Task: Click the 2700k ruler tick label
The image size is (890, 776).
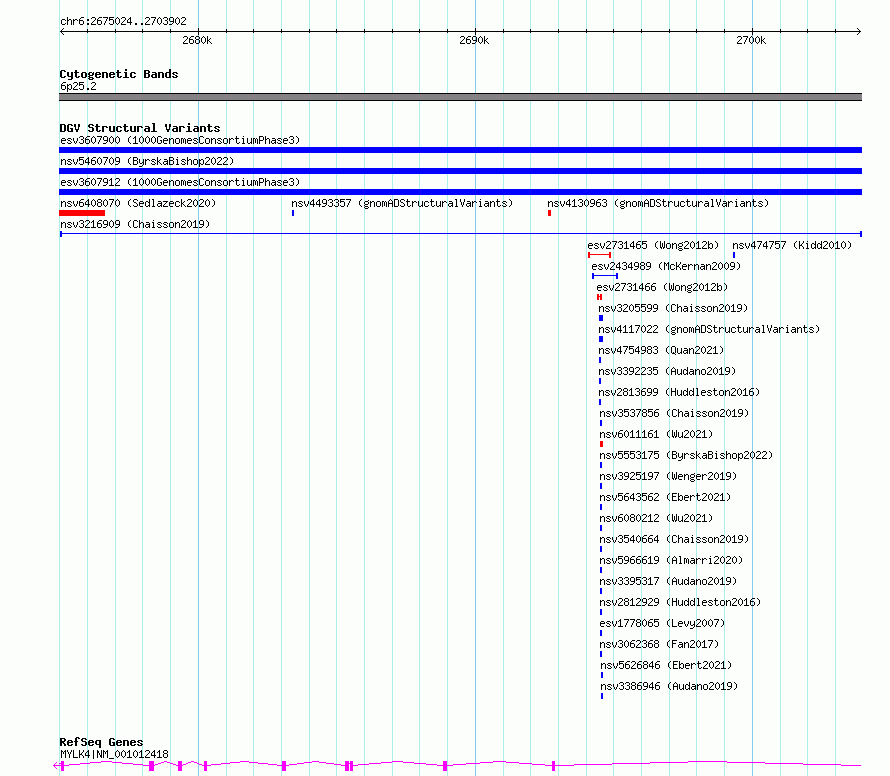Action: (x=751, y=40)
